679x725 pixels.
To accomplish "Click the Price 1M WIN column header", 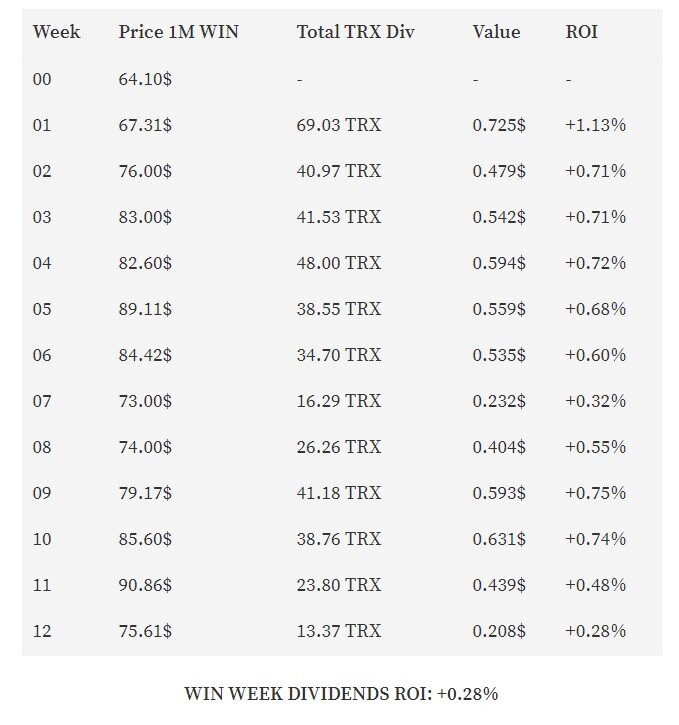I will point(178,32).
